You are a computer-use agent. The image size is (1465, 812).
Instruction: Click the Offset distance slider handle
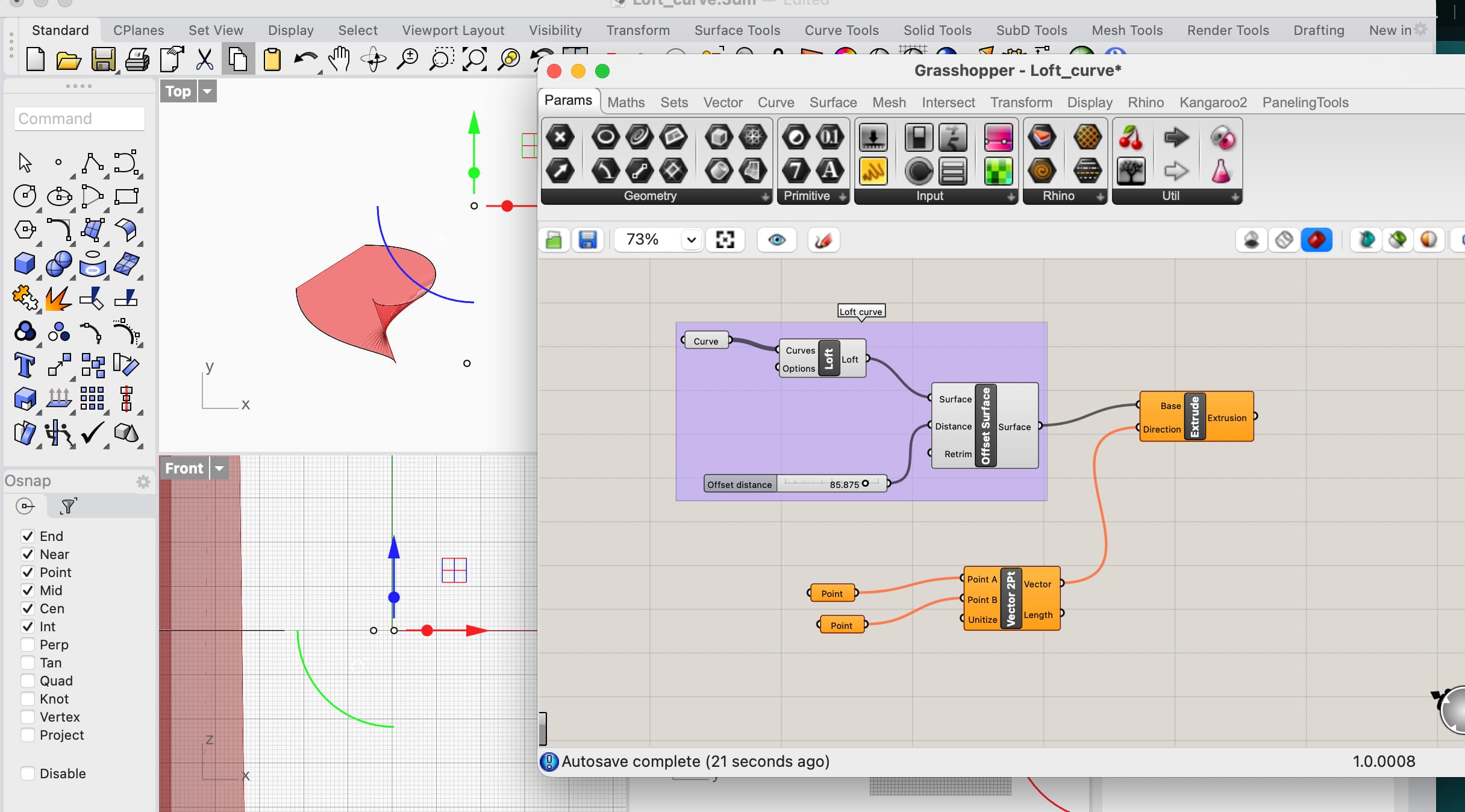point(866,484)
